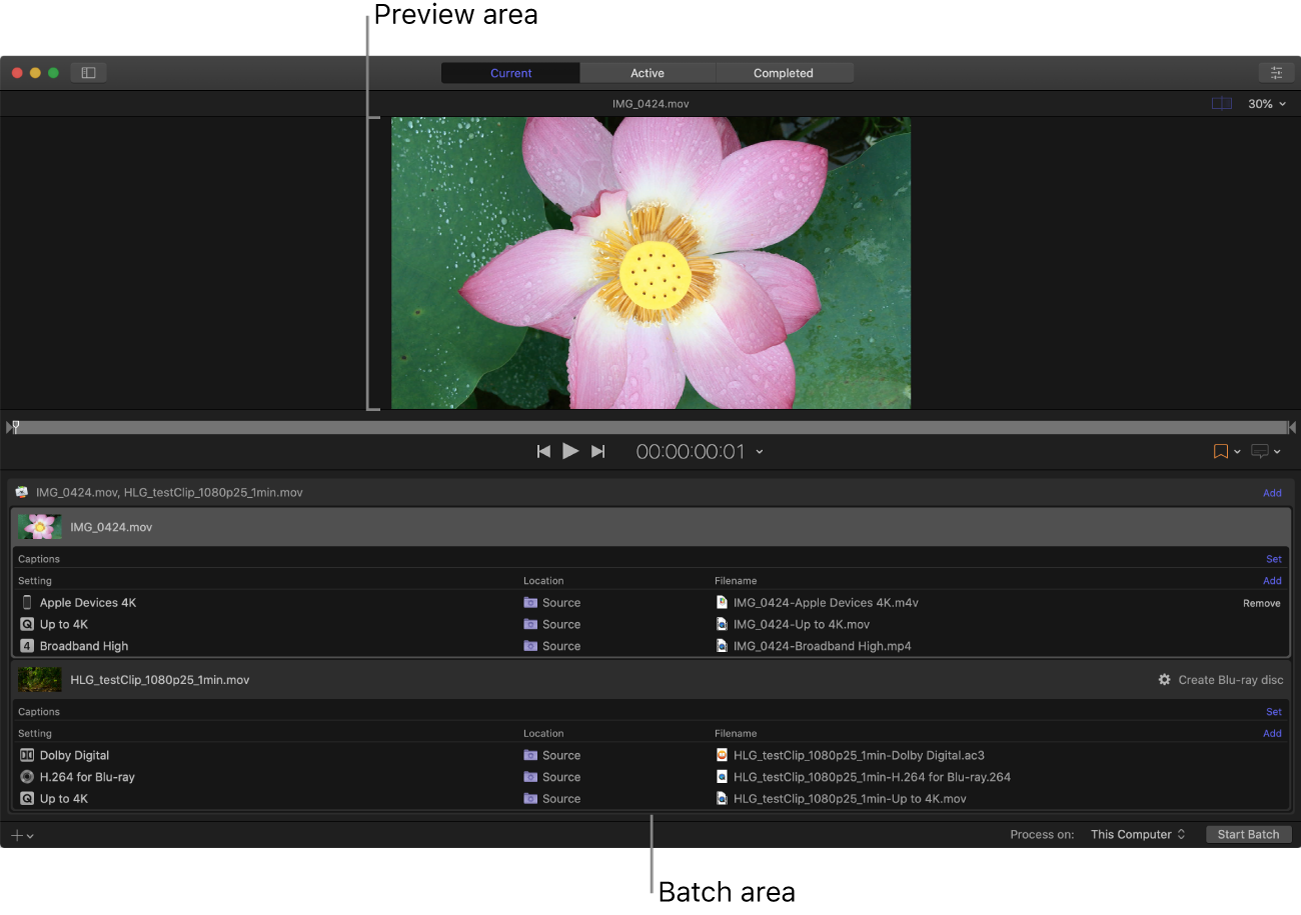Screen dimensions: 1301x915
Task: Click Remove next to Apple Devices 4K output
Action: (x=1261, y=603)
